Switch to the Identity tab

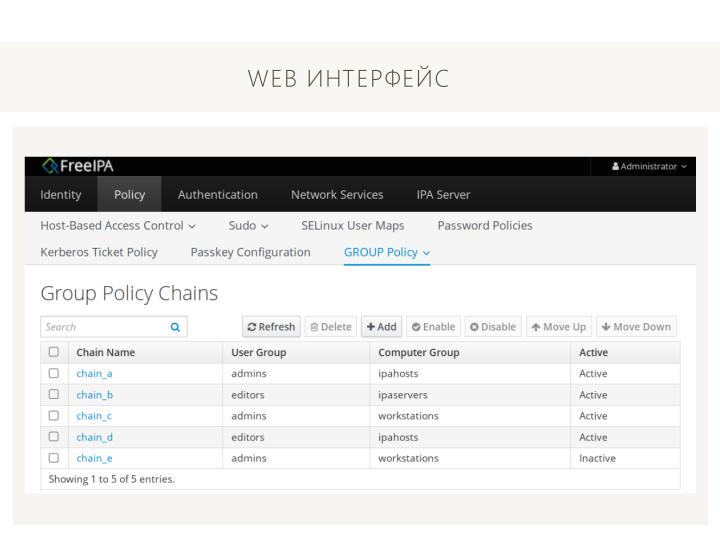[x=61, y=195]
